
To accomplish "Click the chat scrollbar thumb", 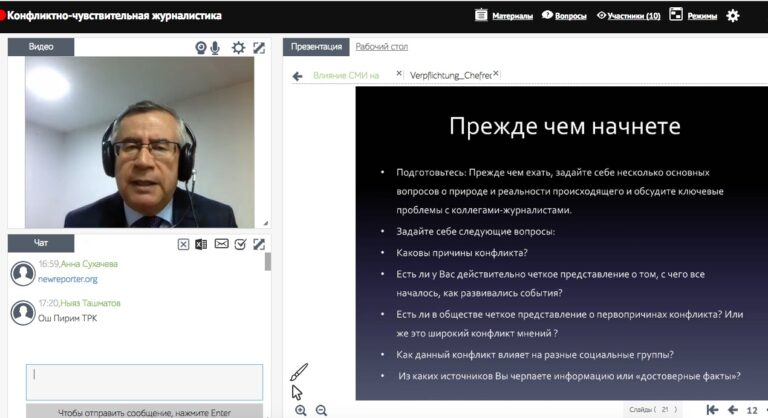I will (x=267, y=262).
